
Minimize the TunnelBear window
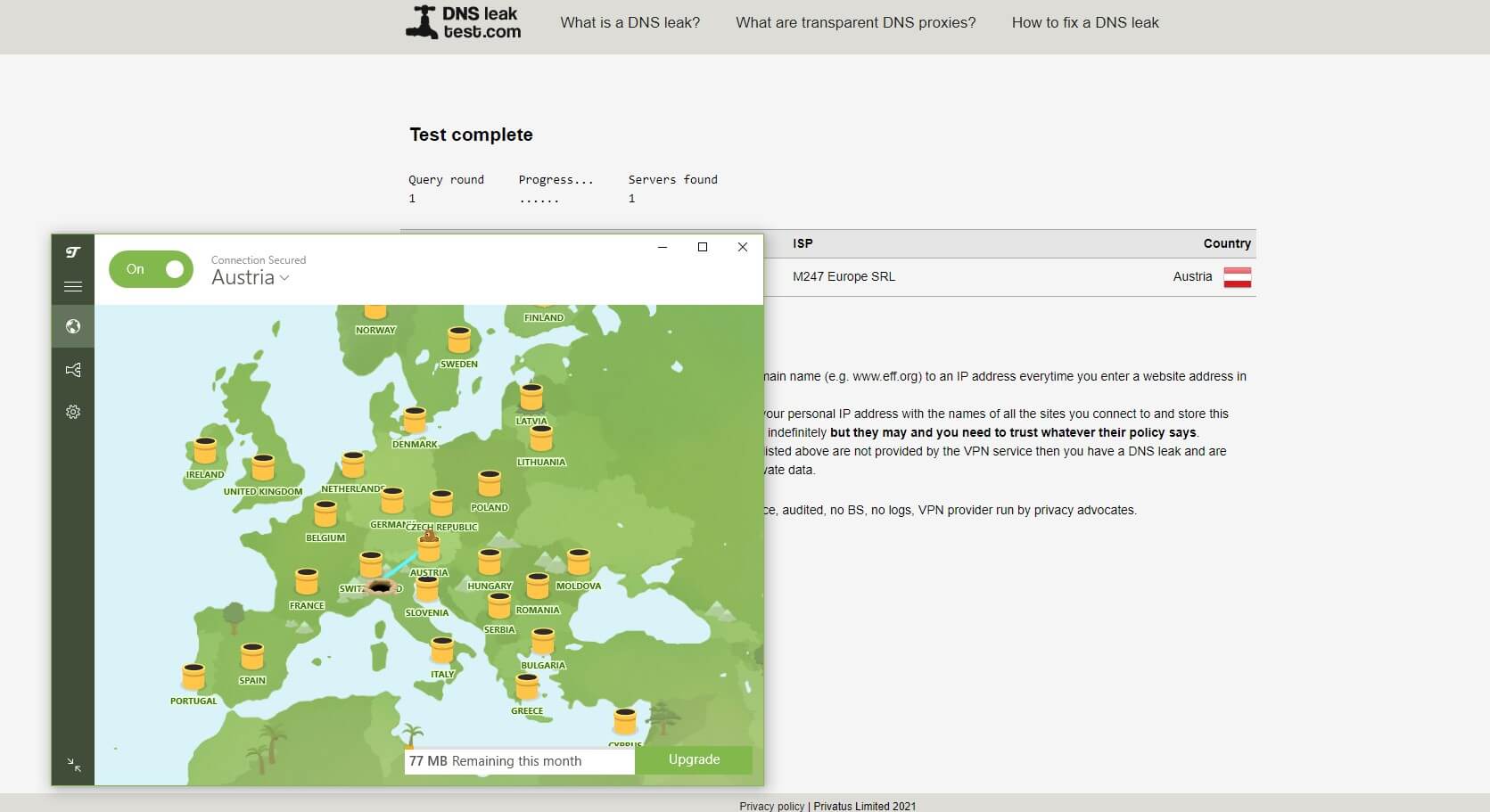point(663,247)
